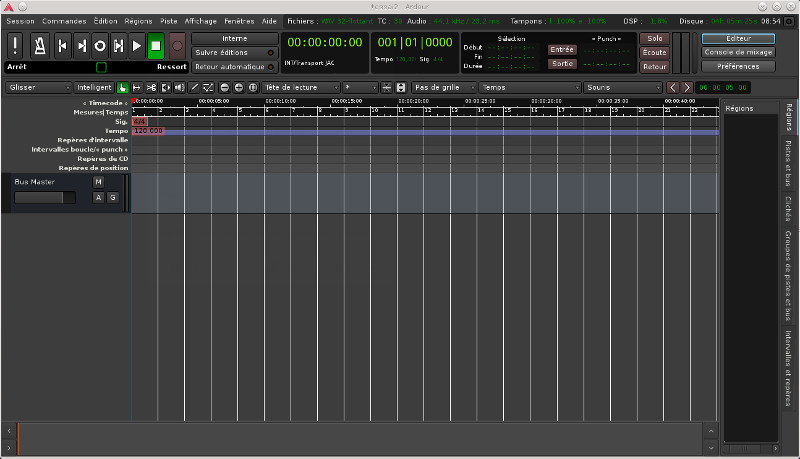Mute the Bus Master with M button

point(98,182)
